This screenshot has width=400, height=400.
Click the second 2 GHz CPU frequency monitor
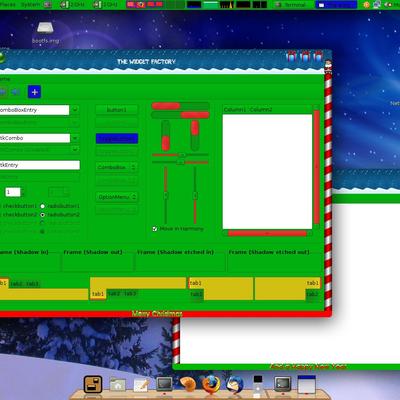pyautogui.click(x=105, y=5)
